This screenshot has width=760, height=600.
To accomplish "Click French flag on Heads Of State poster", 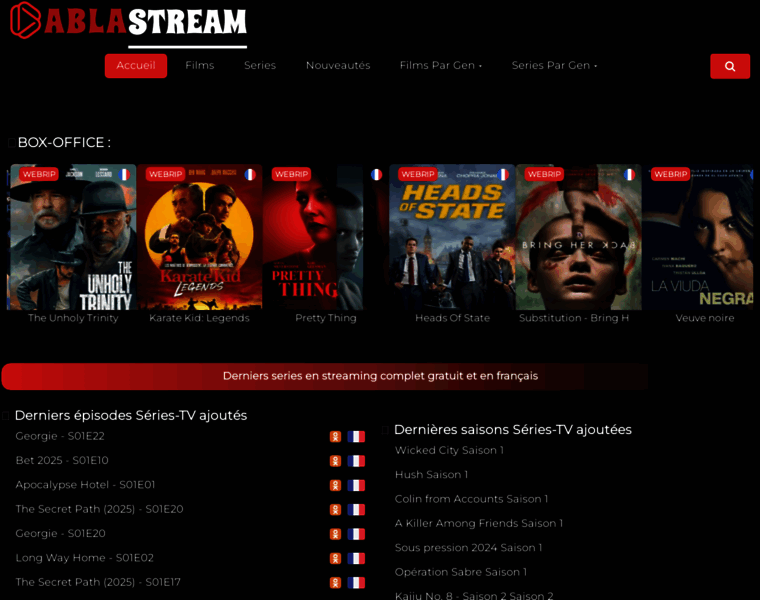I will [503, 174].
